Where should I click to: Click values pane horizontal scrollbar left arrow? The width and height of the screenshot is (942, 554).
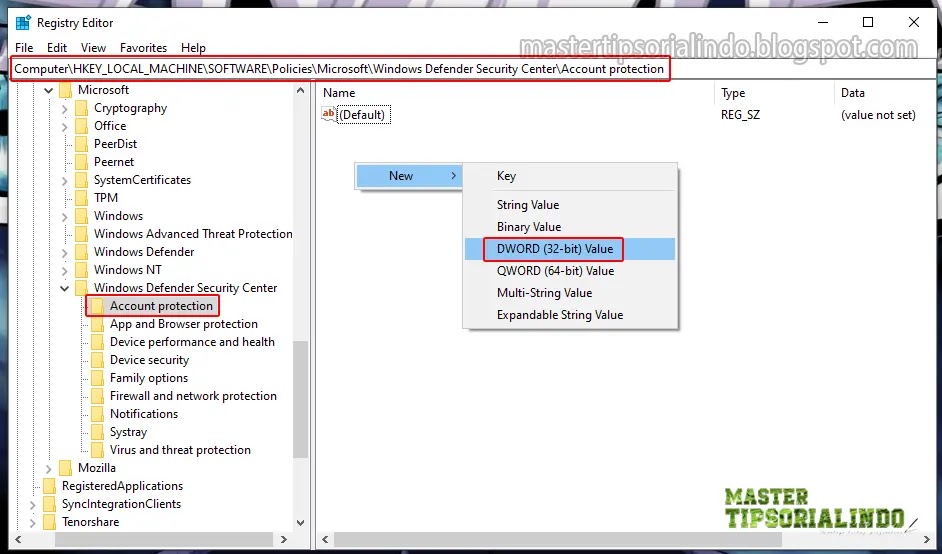[325, 540]
